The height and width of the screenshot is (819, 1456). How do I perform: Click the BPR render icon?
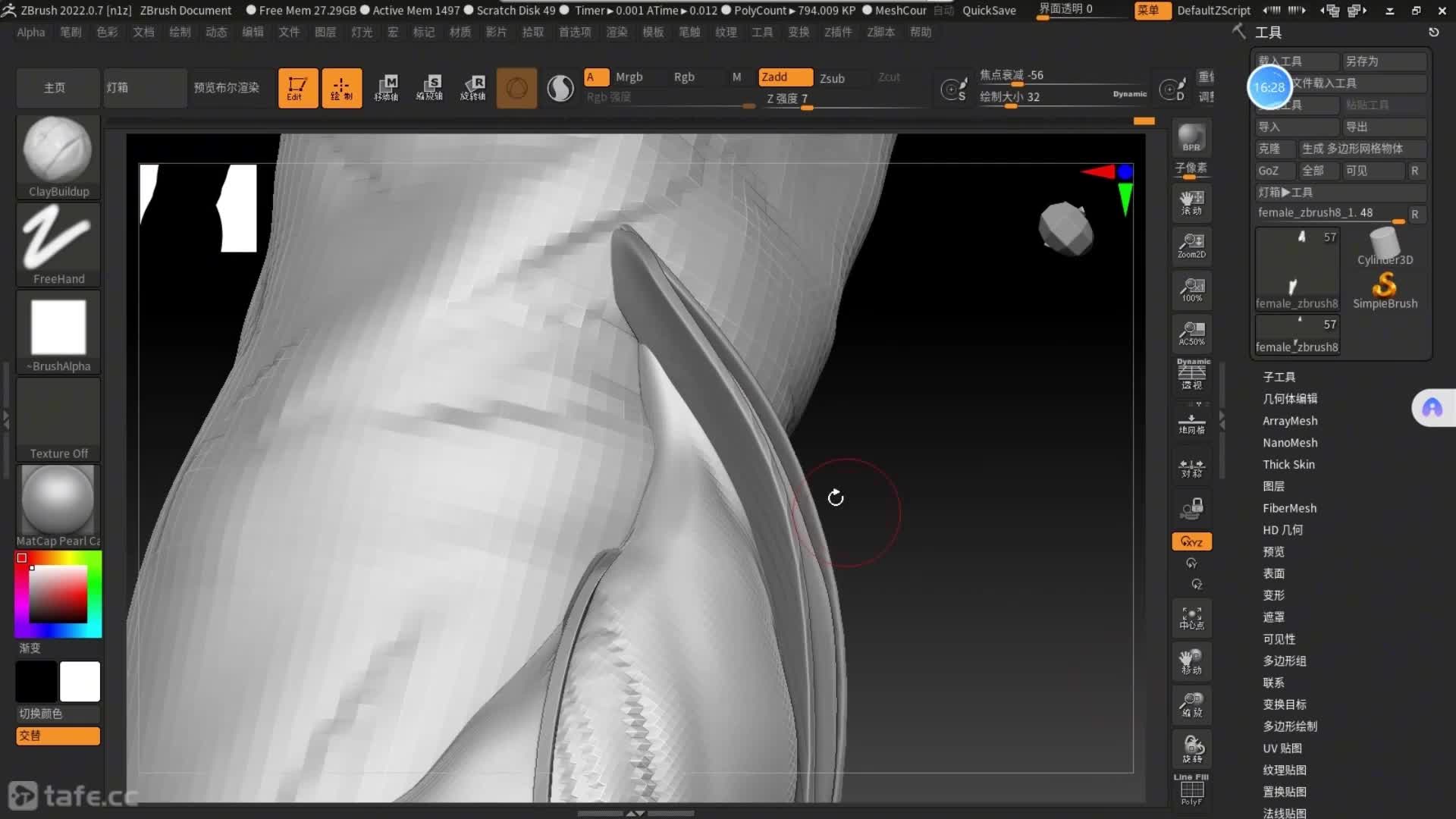1191,138
